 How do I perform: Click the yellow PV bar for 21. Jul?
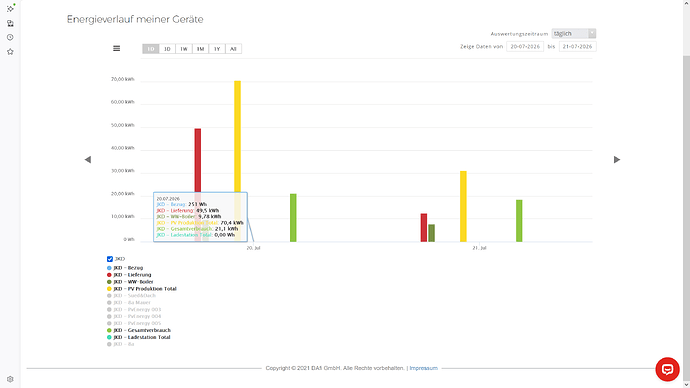pyautogui.click(x=463, y=206)
